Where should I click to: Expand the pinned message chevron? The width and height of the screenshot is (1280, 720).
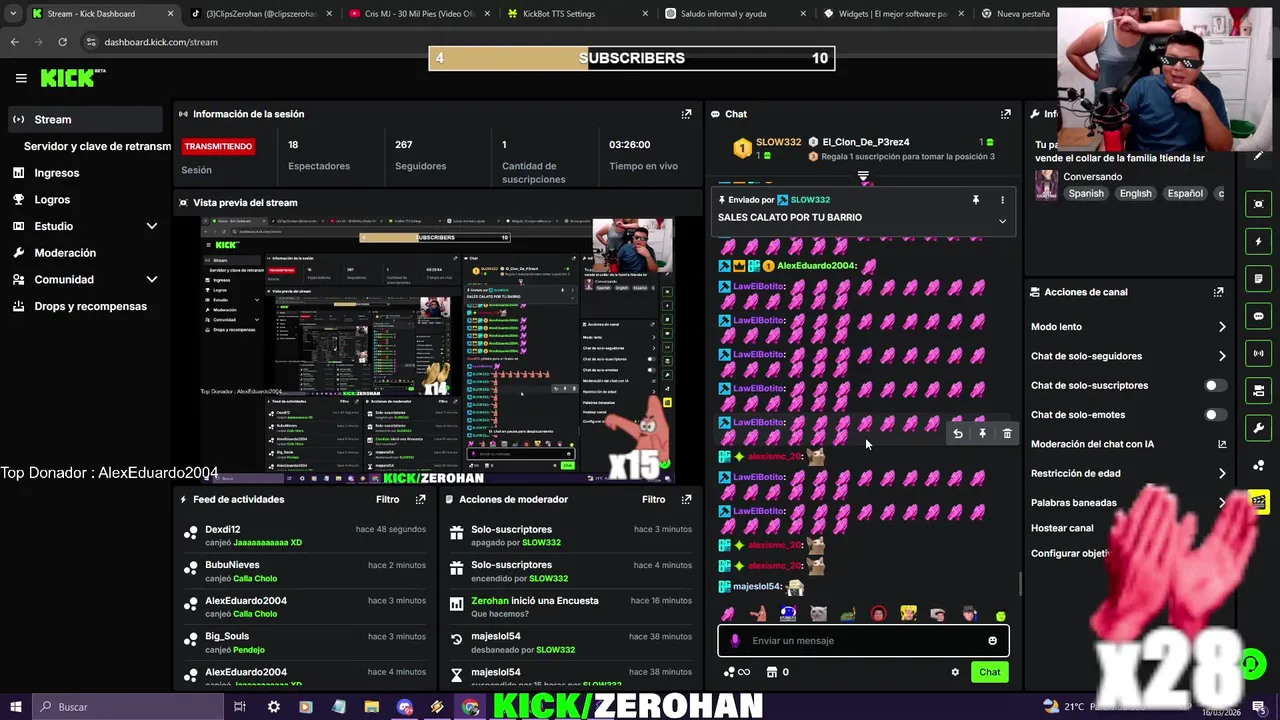tap(1002, 222)
